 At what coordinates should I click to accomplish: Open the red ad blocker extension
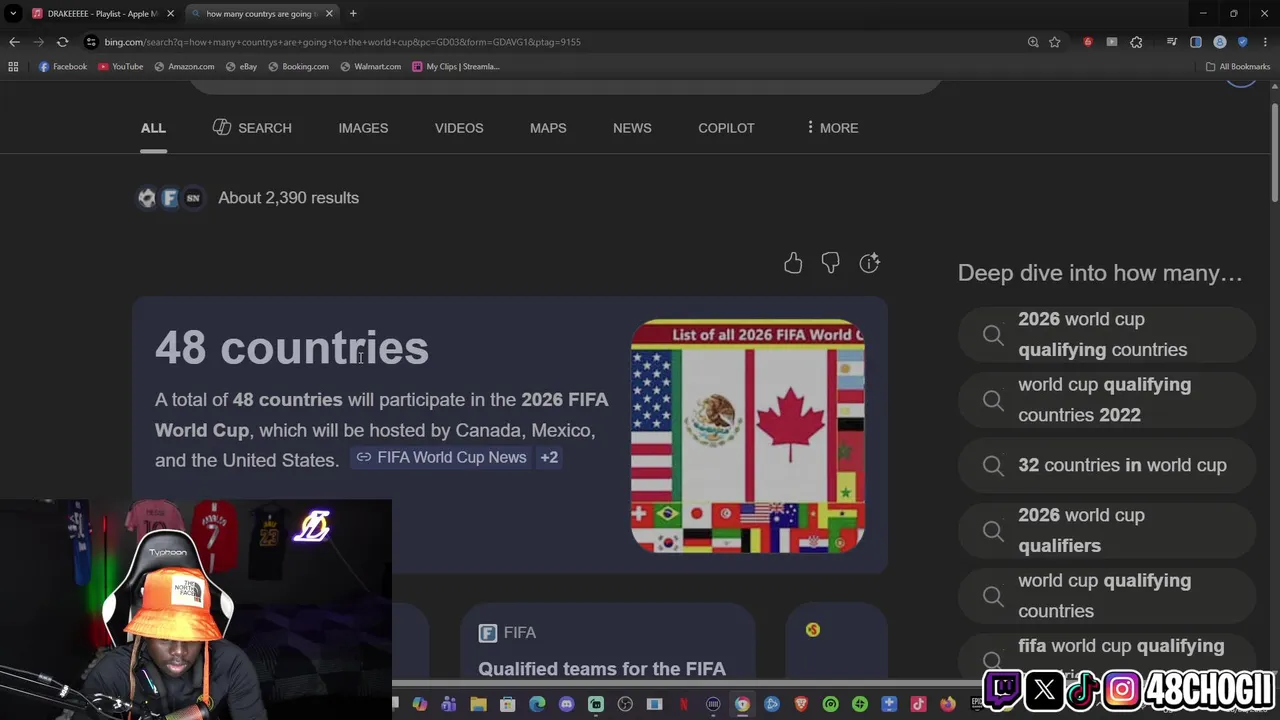point(1088,42)
